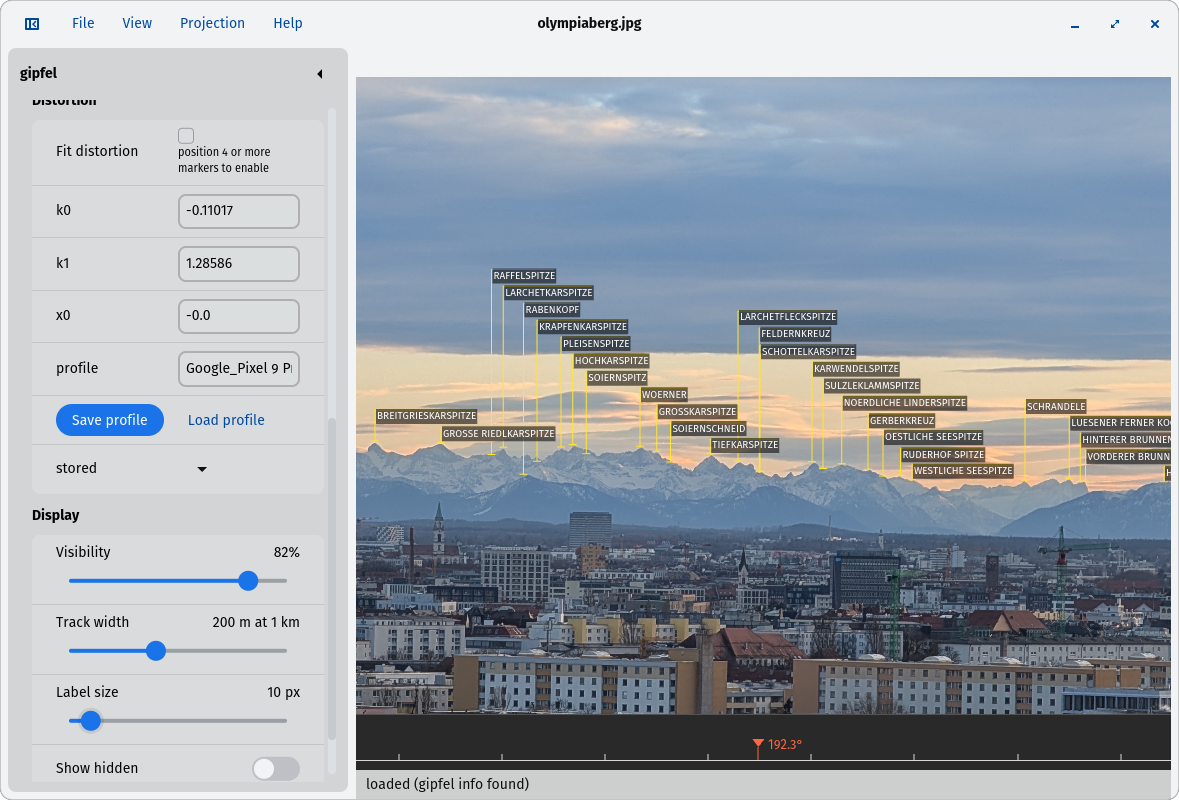Image resolution: width=1179 pixels, height=800 pixels.
Task: Click the sidebar vertical scrollbar
Action: click(332, 579)
